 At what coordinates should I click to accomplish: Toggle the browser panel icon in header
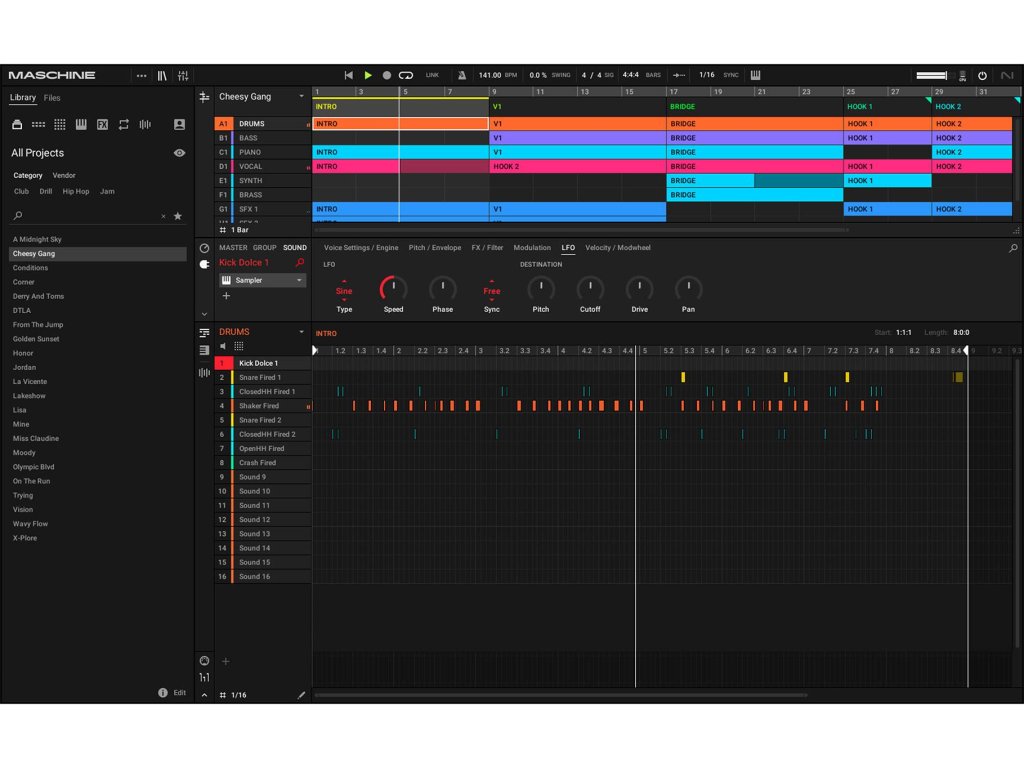162,76
